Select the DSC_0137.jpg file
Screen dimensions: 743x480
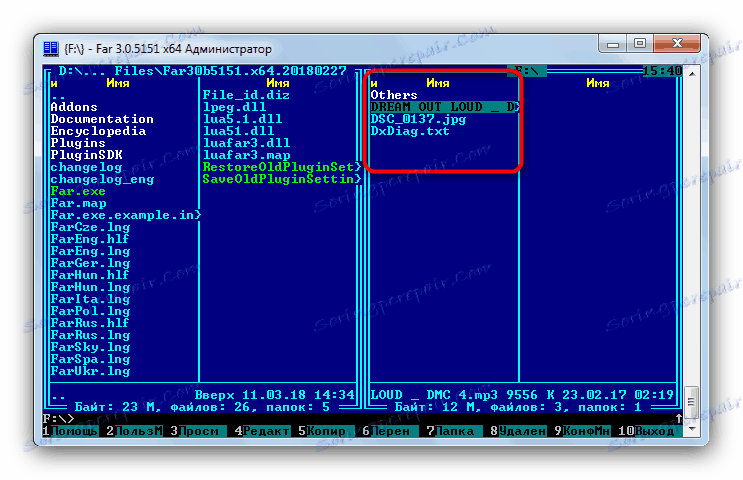[x=418, y=119]
